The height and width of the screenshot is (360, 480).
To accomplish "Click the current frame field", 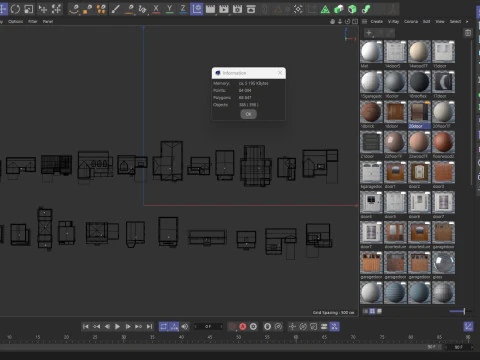I will pos(208,326).
